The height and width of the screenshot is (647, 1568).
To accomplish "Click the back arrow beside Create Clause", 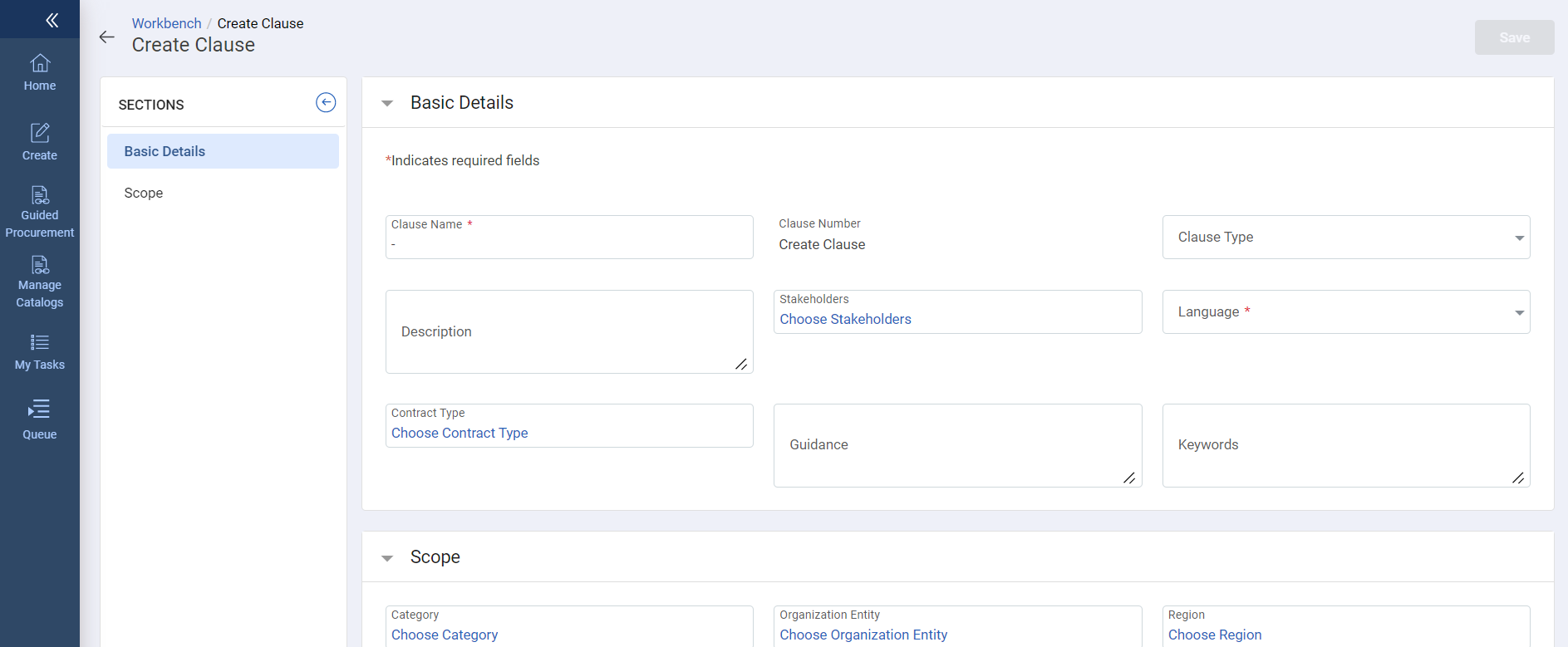I will 107,37.
